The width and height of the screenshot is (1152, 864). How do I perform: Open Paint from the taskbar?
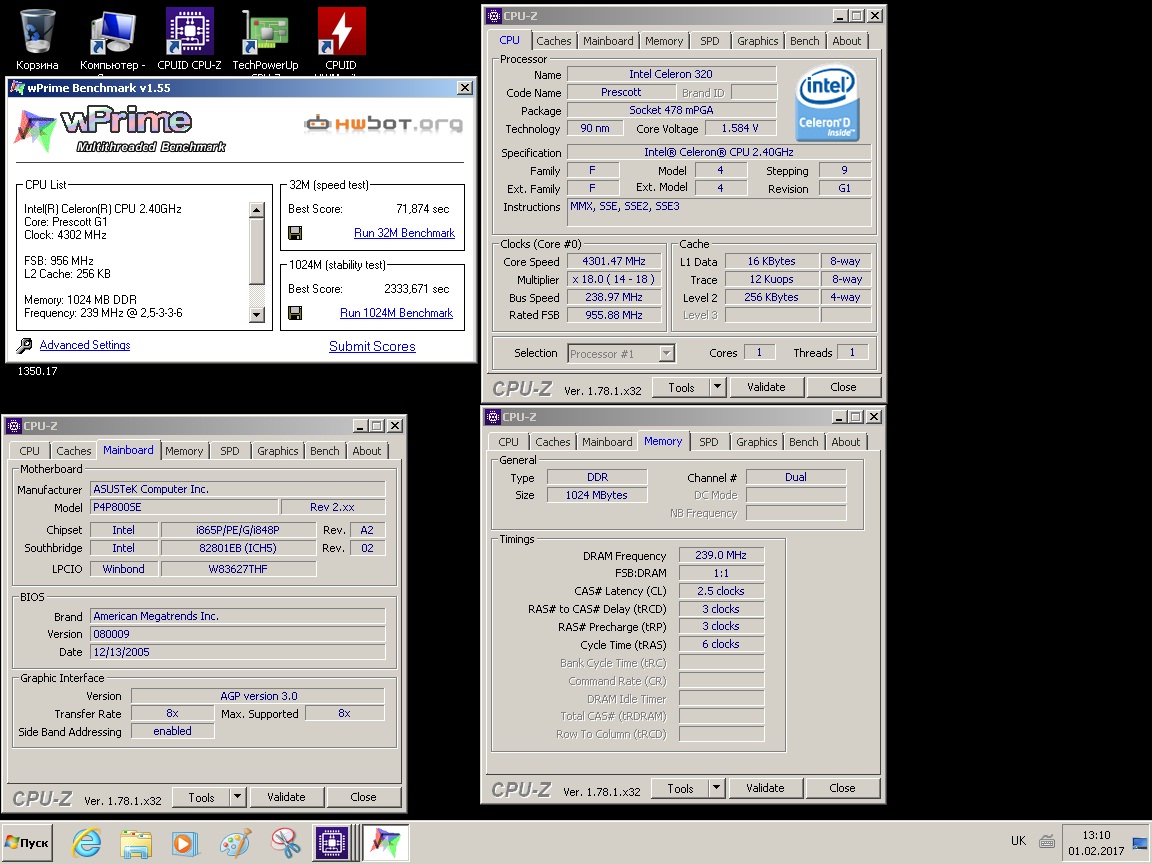(x=235, y=843)
